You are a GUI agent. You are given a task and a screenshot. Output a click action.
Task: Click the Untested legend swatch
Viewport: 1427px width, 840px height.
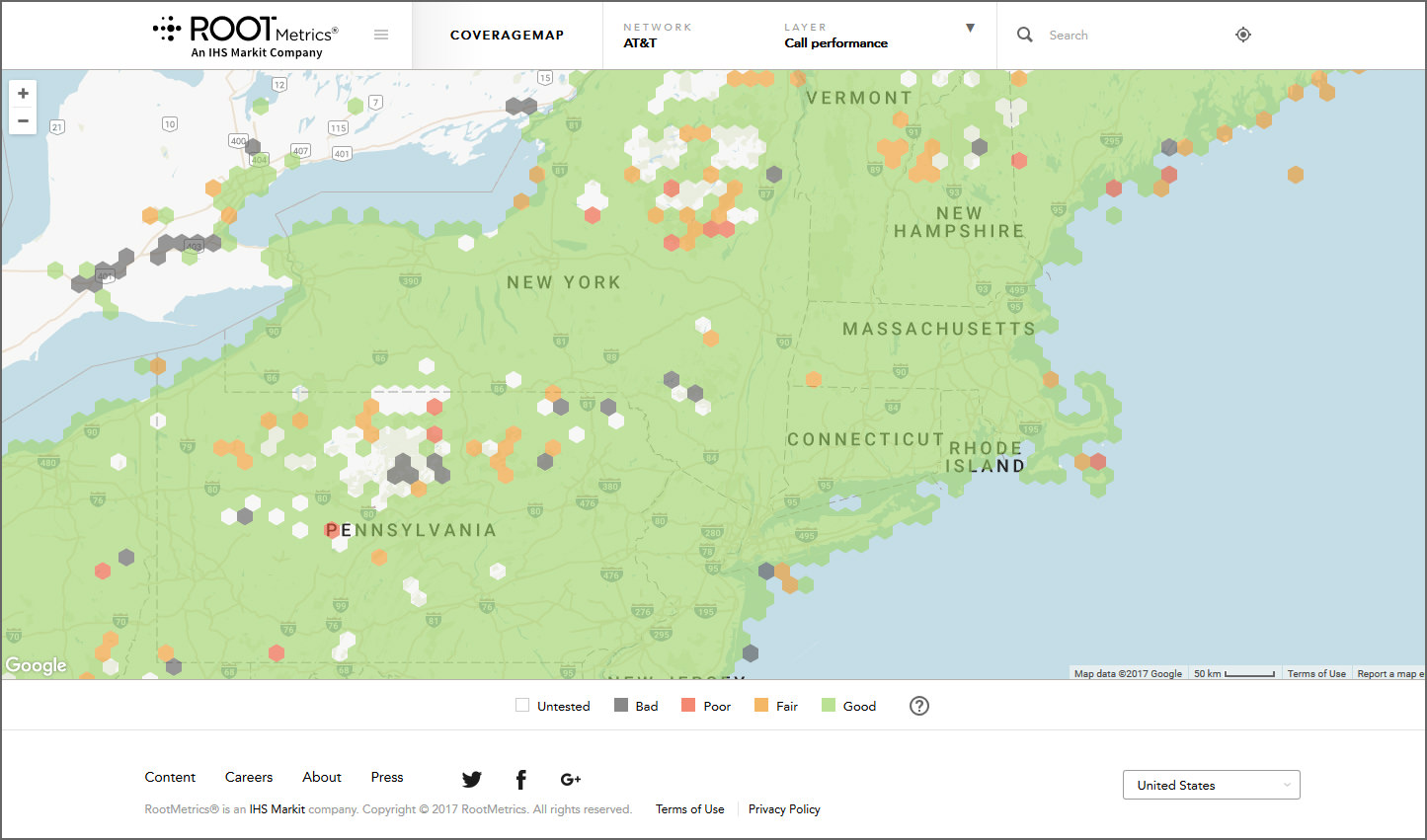[522, 706]
